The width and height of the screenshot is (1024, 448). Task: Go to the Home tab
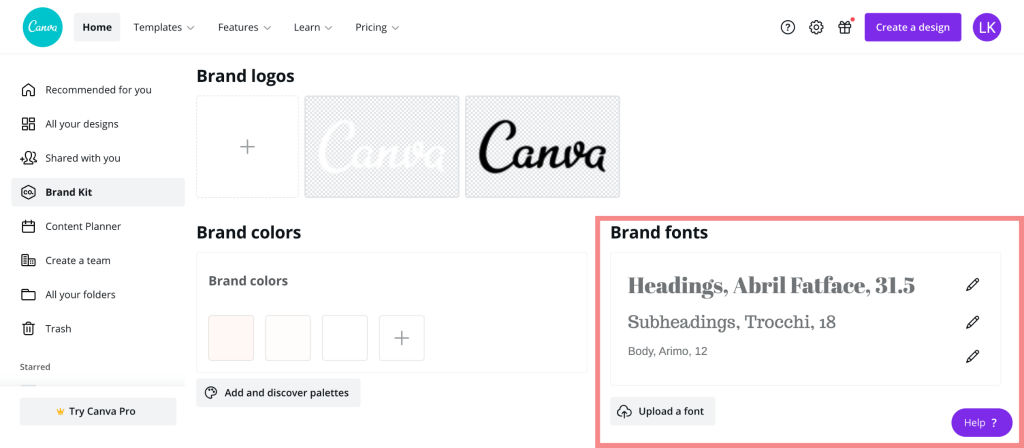[97, 27]
